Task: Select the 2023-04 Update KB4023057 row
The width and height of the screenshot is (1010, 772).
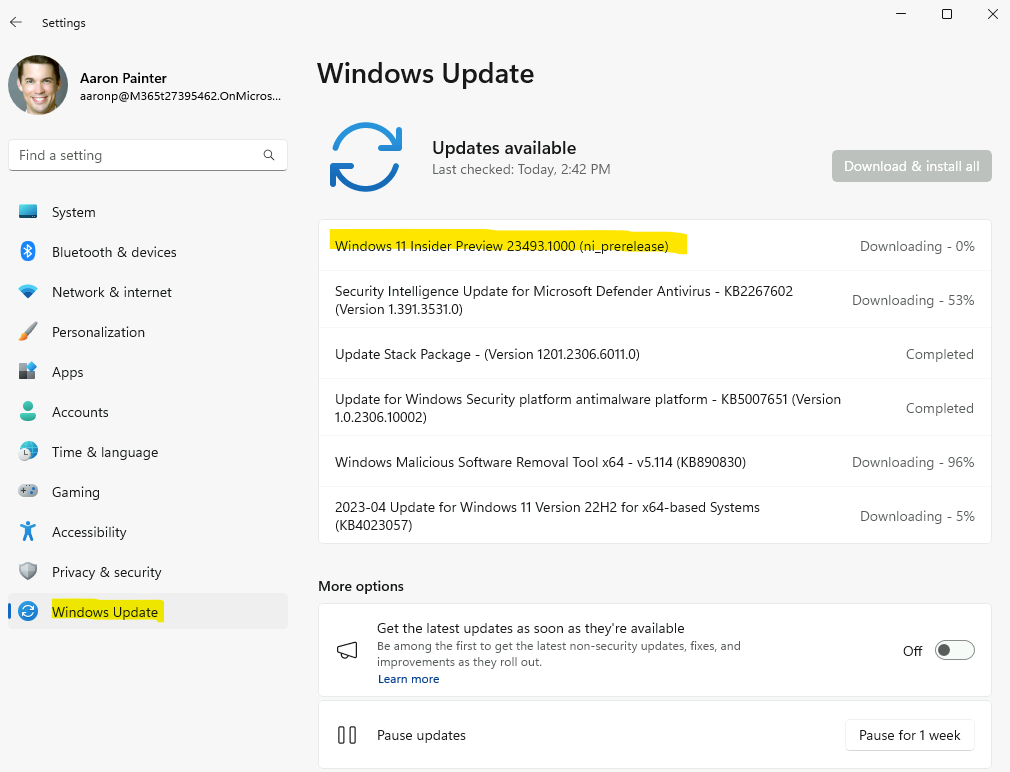Action: (x=654, y=516)
